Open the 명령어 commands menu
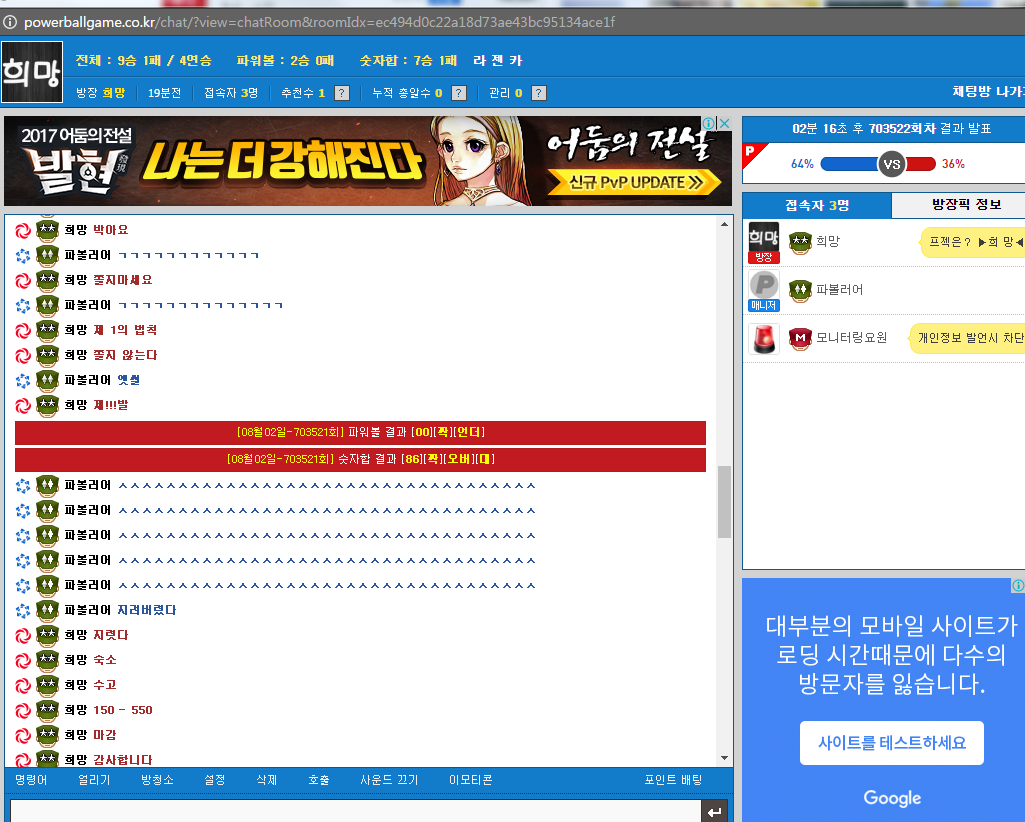1025x822 pixels. point(31,779)
